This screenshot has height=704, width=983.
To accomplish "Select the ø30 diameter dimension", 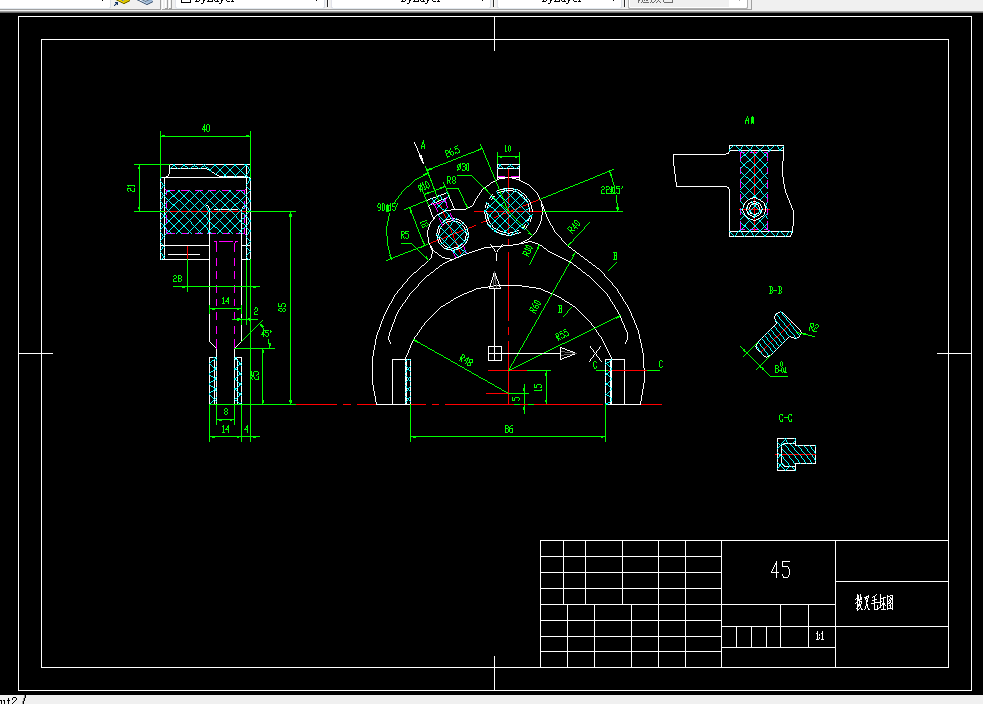I will tap(463, 167).
